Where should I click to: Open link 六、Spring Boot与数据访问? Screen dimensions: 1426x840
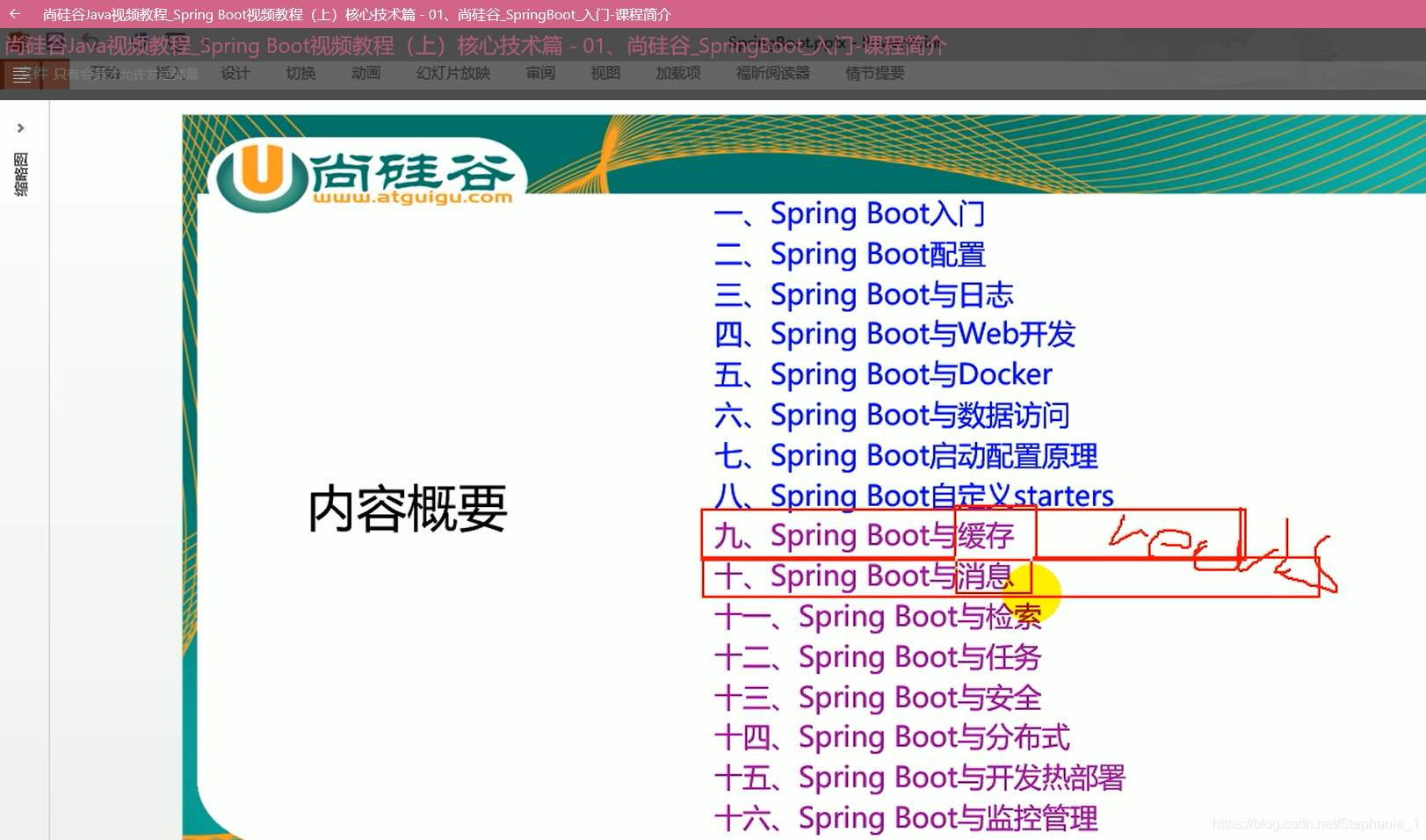point(892,415)
